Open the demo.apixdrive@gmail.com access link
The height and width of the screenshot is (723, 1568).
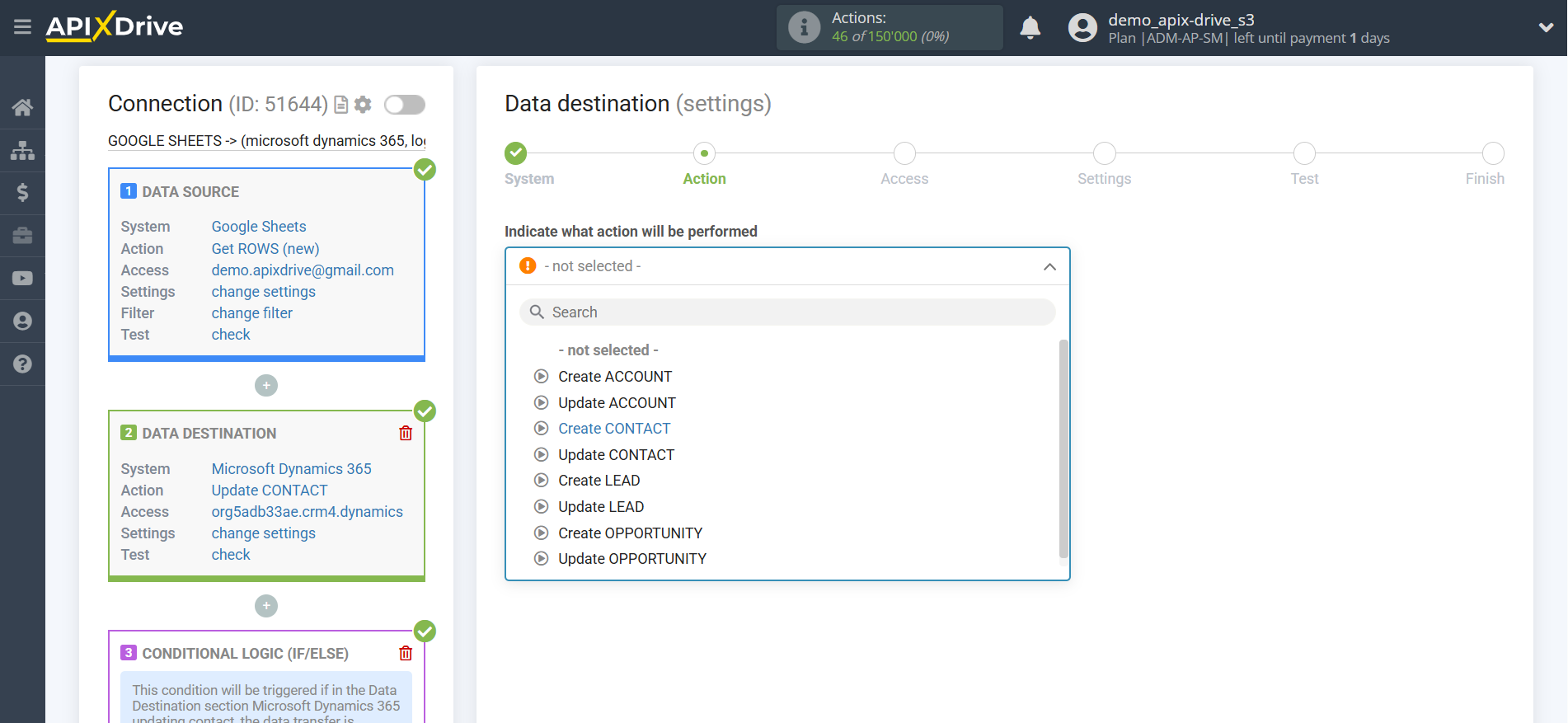coord(303,270)
